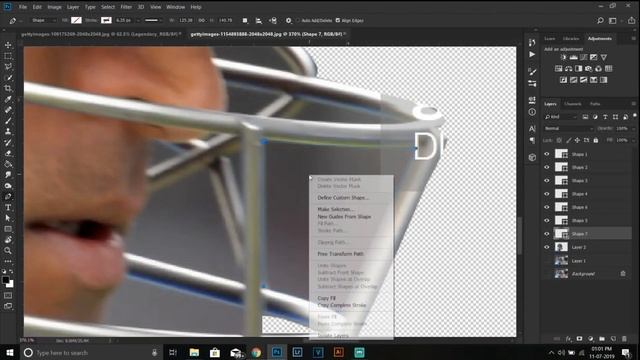The image size is (640, 360).
Task: Delete layer using trash icon
Action: point(624,339)
